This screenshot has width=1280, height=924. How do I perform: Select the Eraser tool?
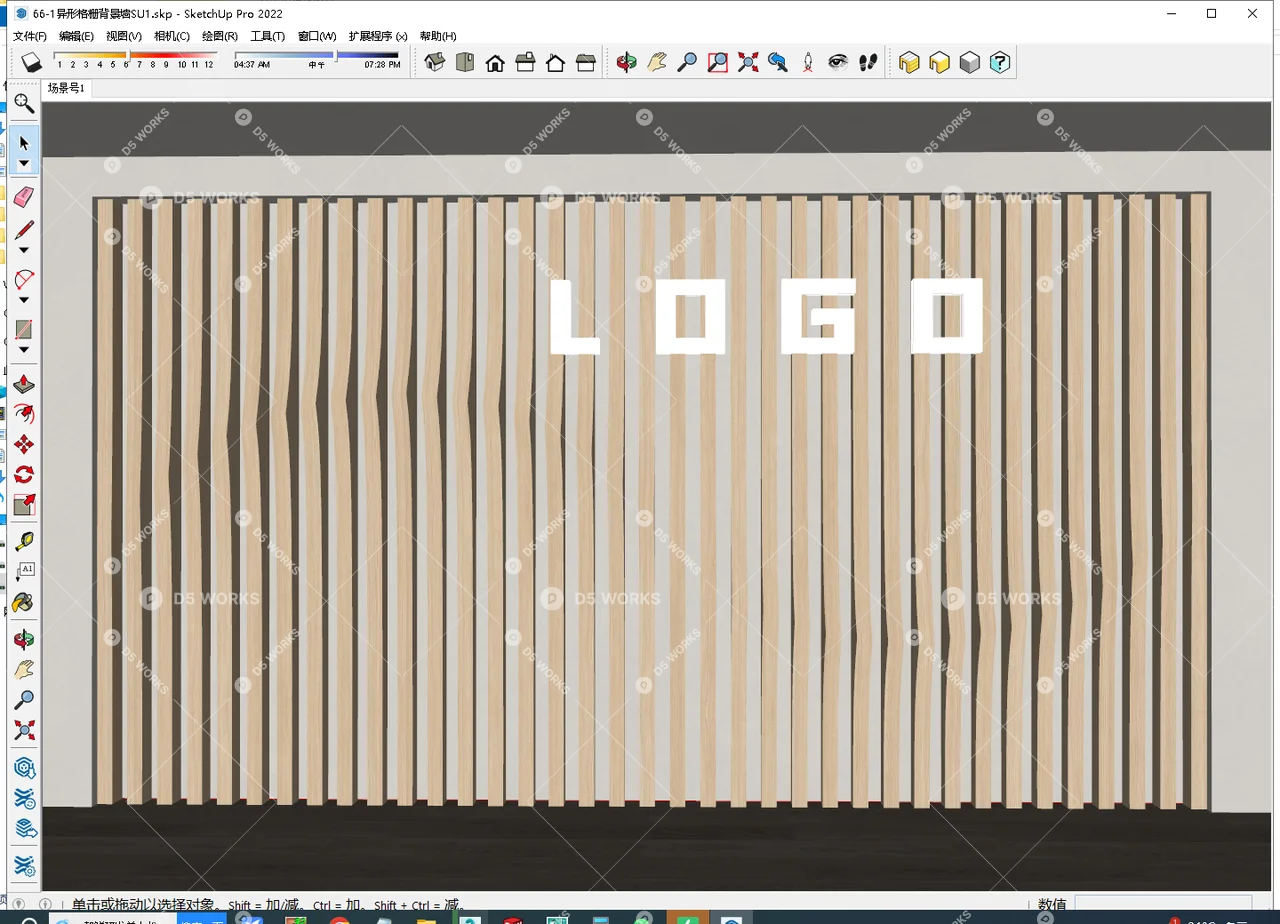tap(24, 196)
